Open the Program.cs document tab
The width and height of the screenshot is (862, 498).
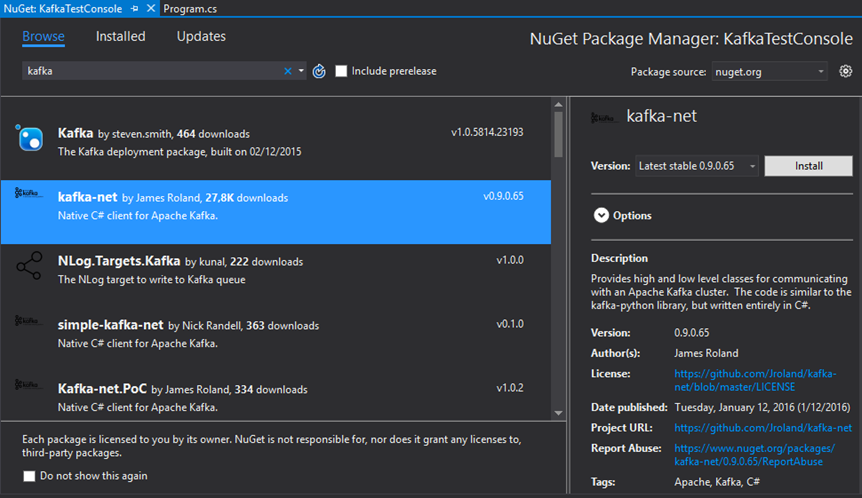[190, 9]
